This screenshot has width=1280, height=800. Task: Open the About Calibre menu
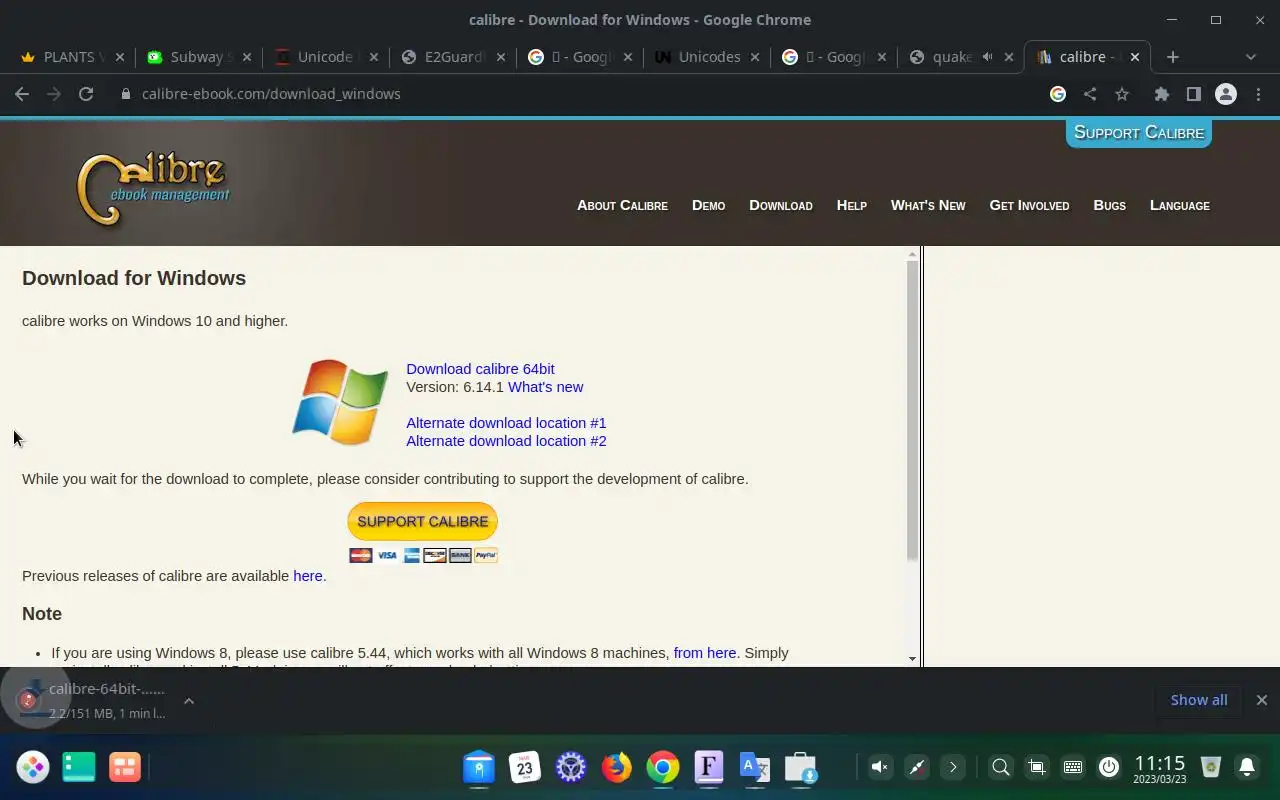click(x=622, y=205)
